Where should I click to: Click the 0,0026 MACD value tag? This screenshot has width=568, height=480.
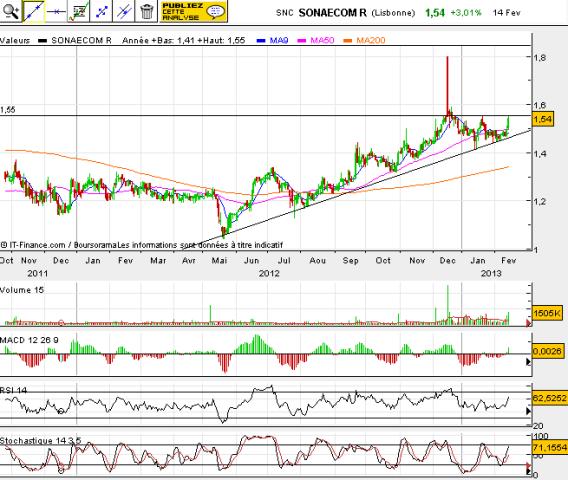click(x=547, y=351)
